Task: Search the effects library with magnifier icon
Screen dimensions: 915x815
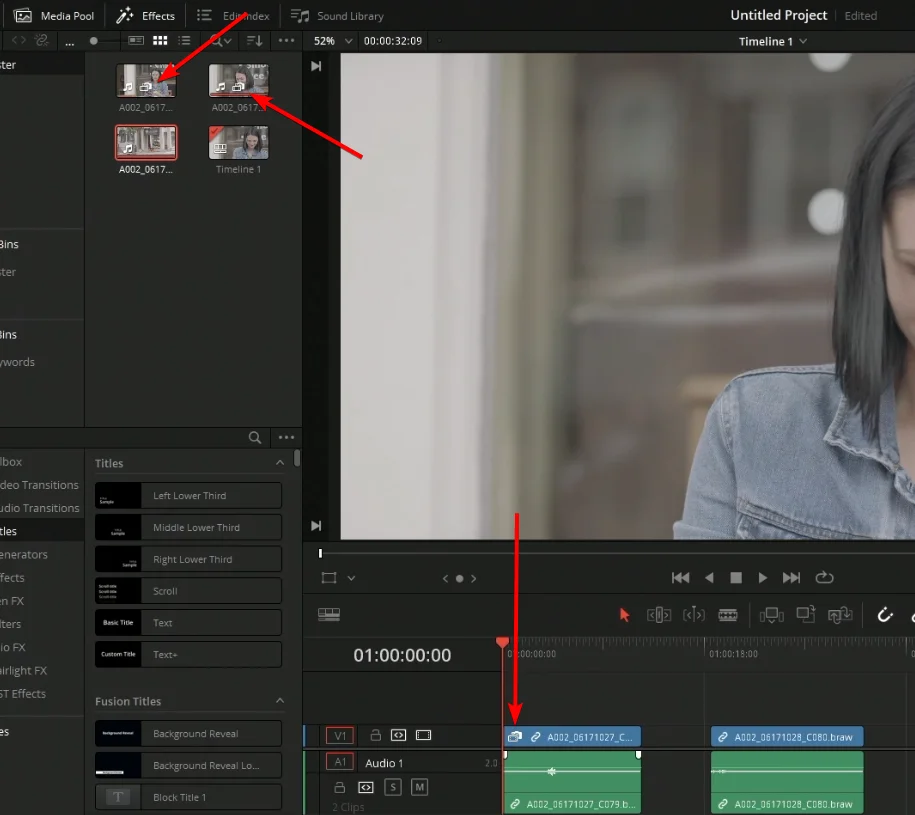Action: pyautogui.click(x=254, y=438)
